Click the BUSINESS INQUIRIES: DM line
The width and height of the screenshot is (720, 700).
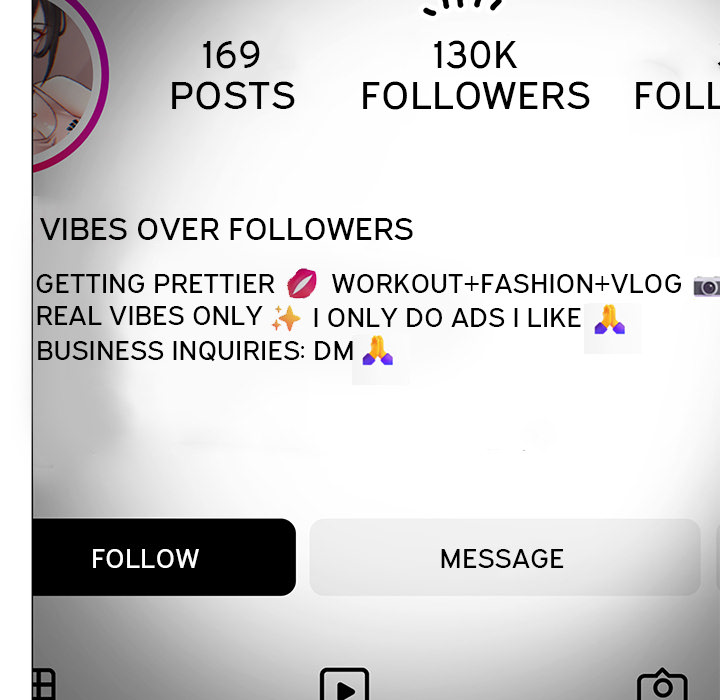point(195,351)
